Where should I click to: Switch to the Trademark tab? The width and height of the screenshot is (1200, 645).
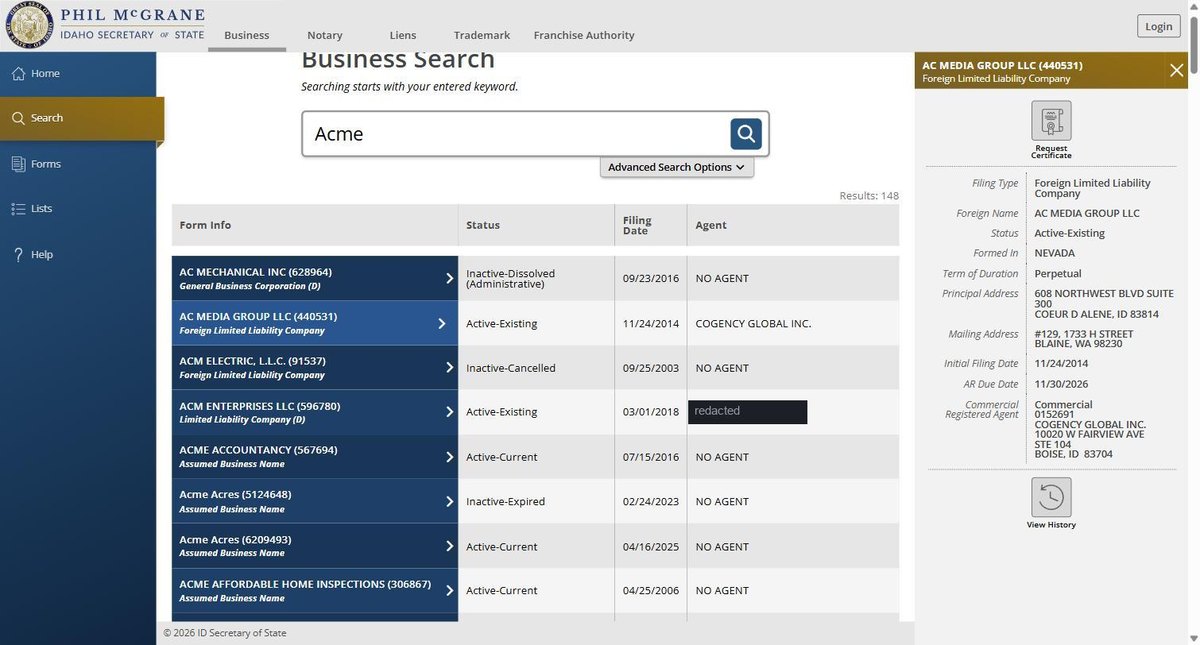pyautogui.click(x=482, y=35)
